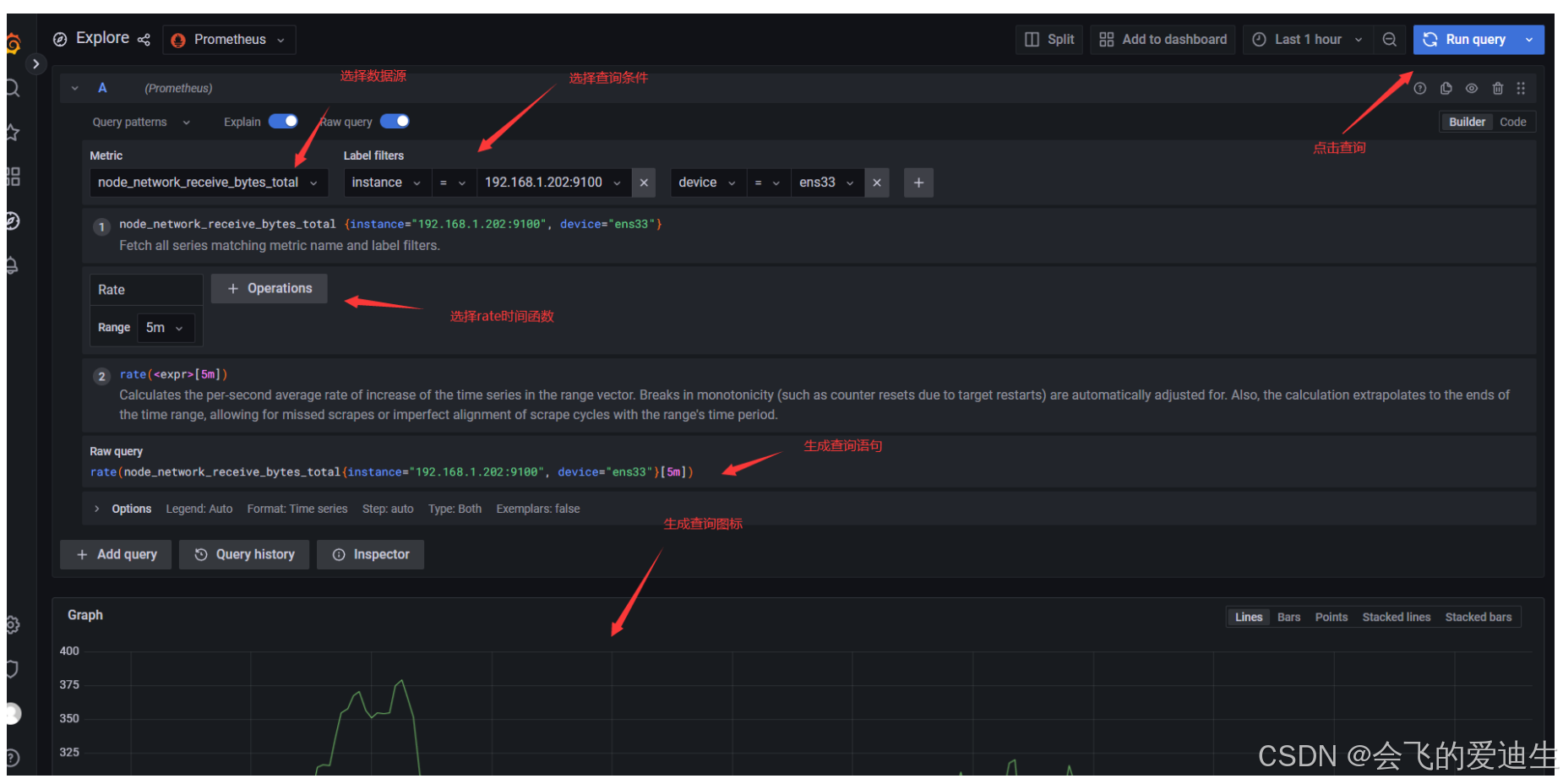Click Add to dashboard button
The image size is (1563, 784).
click(1163, 40)
